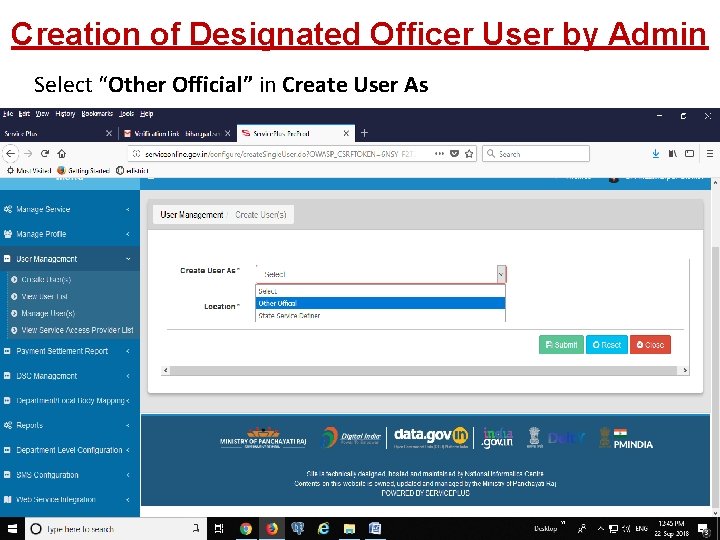The width and height of the screenshot is (720, 540).
Task: Open the Create User As dropdown arrow
Action: click(501, 275)
